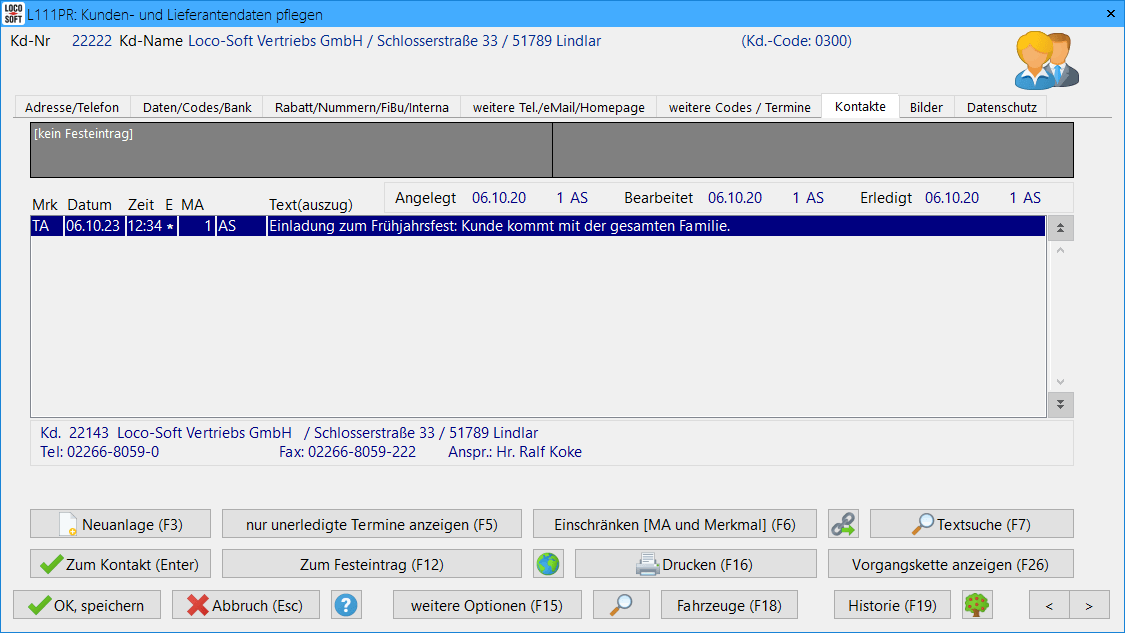
Task: Open the tree icon button
Action: 976,605
